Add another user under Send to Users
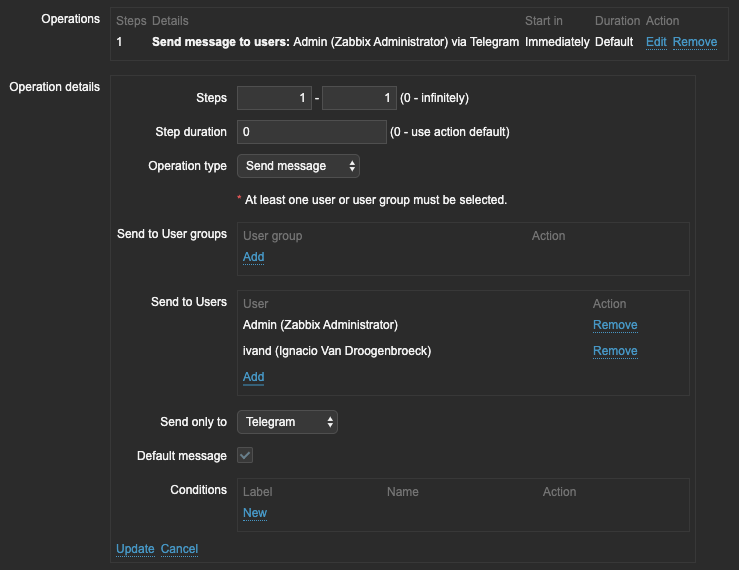 (254, 377)
